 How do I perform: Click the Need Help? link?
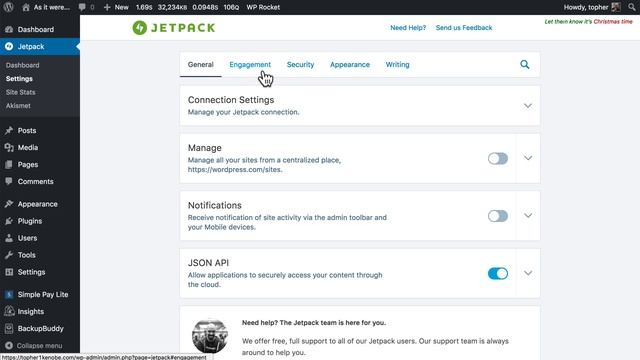click(408, 28)
